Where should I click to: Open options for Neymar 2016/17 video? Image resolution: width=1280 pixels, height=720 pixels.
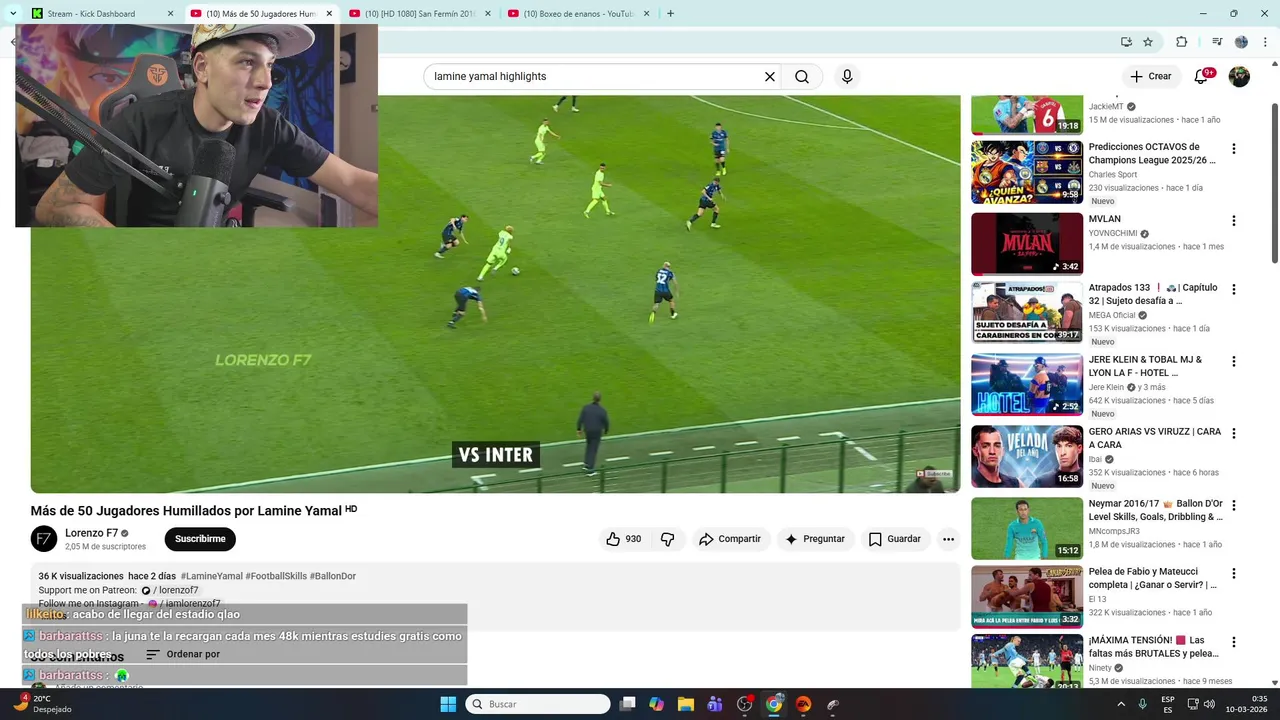click(x=1233, y=505)
